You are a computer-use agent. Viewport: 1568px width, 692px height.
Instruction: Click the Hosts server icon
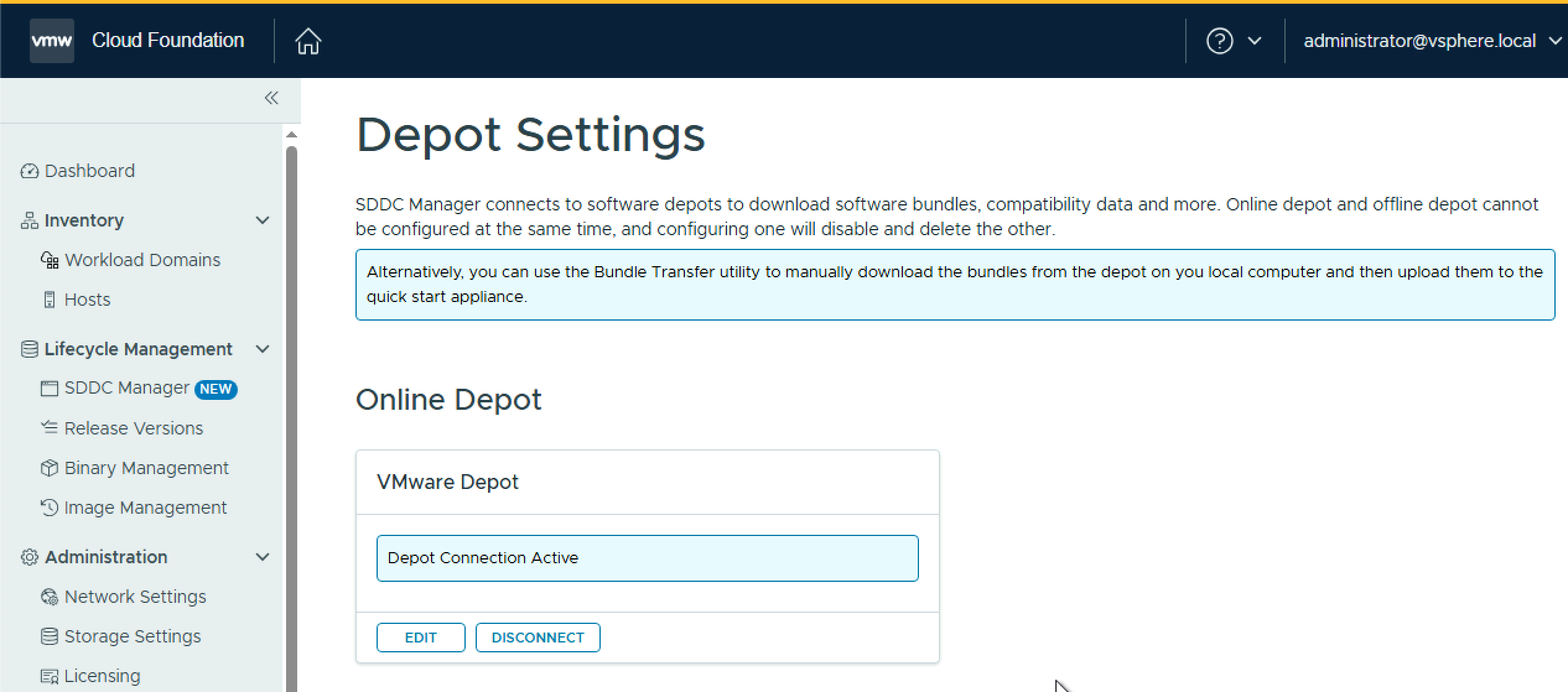(x=50, y=300)
